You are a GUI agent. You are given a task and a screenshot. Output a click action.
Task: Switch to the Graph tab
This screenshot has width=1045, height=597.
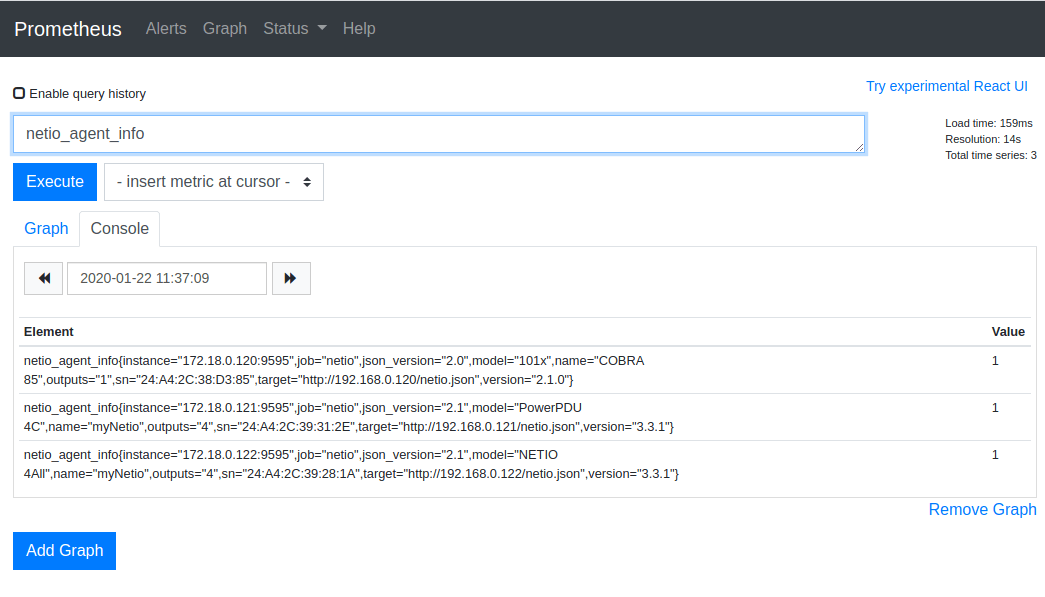pos(46,229)
